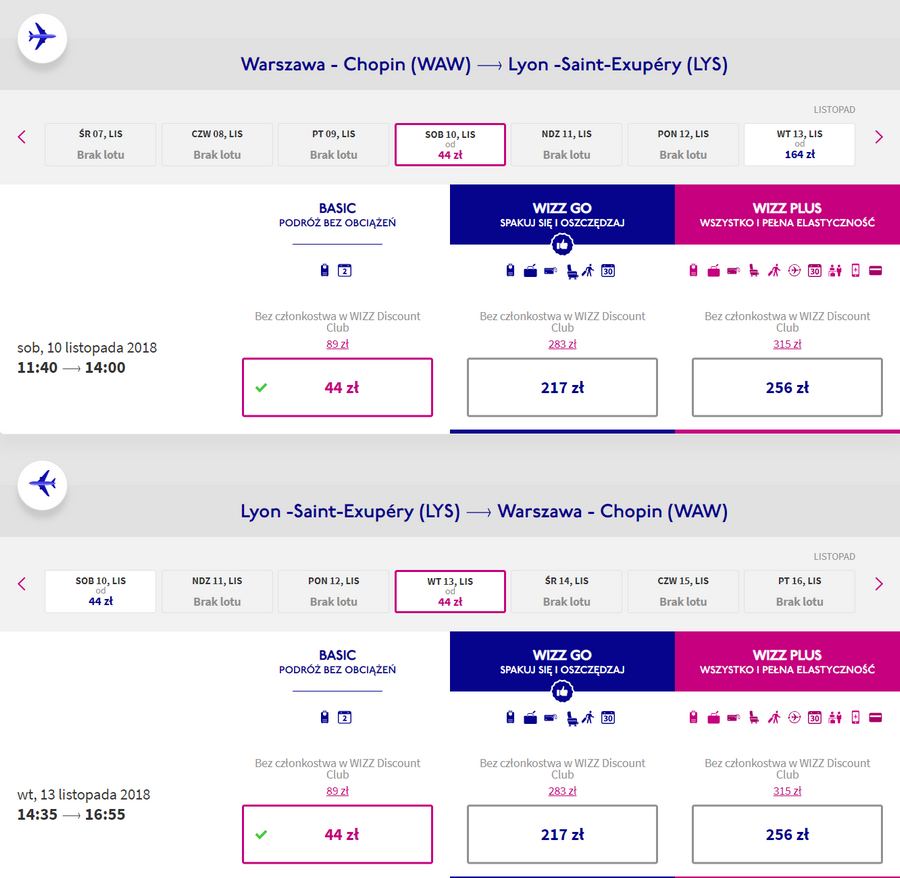The image size is (900, 878).
Task: Click the outbound flight airplane icon
Action: [42, 38]
